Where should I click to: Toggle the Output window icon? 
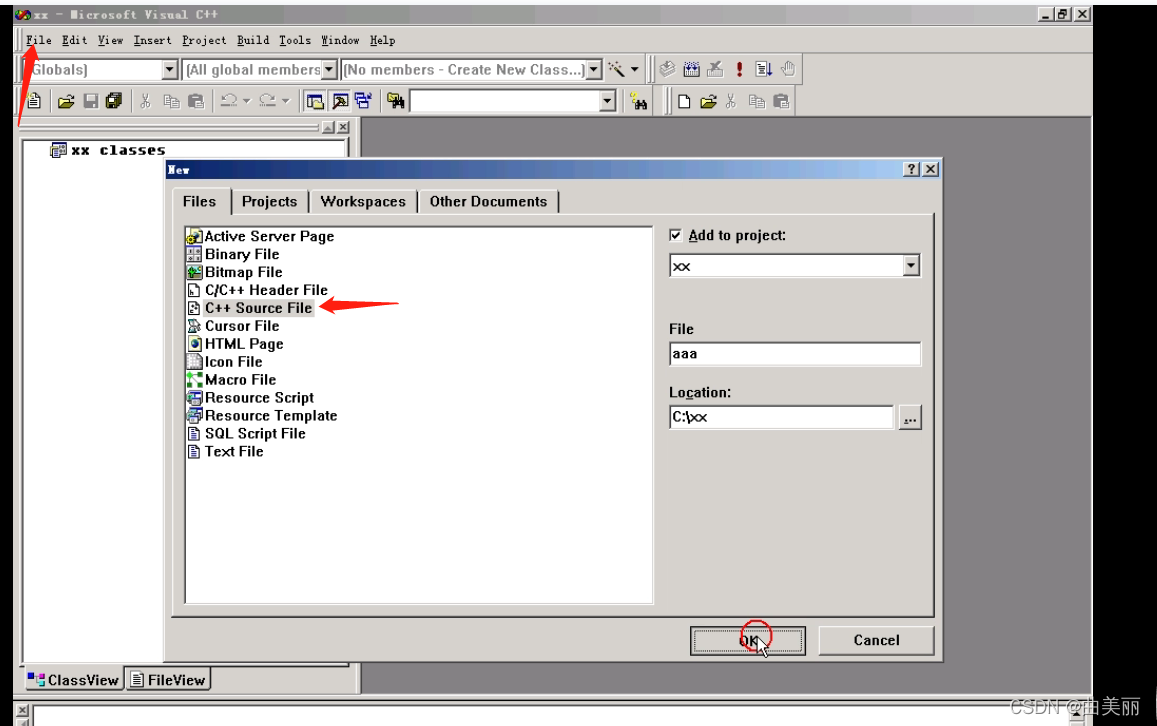tap(339, 101)
